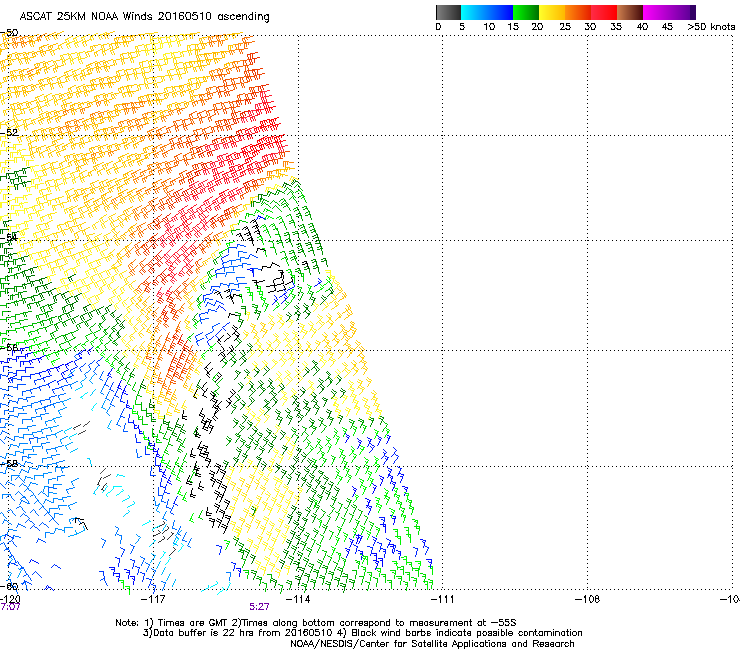Click the longitude label '-114'
Viewport: 740px width, 650px height.
coord(298,599)
